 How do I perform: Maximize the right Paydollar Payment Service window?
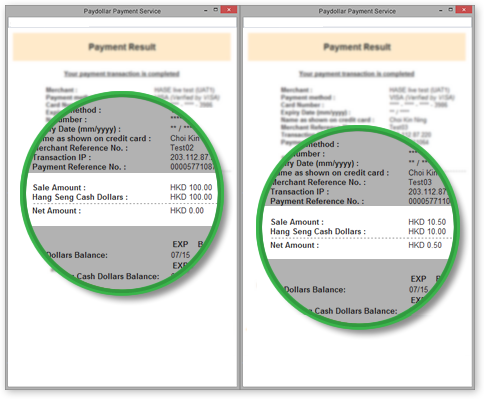tap(450, 10)
